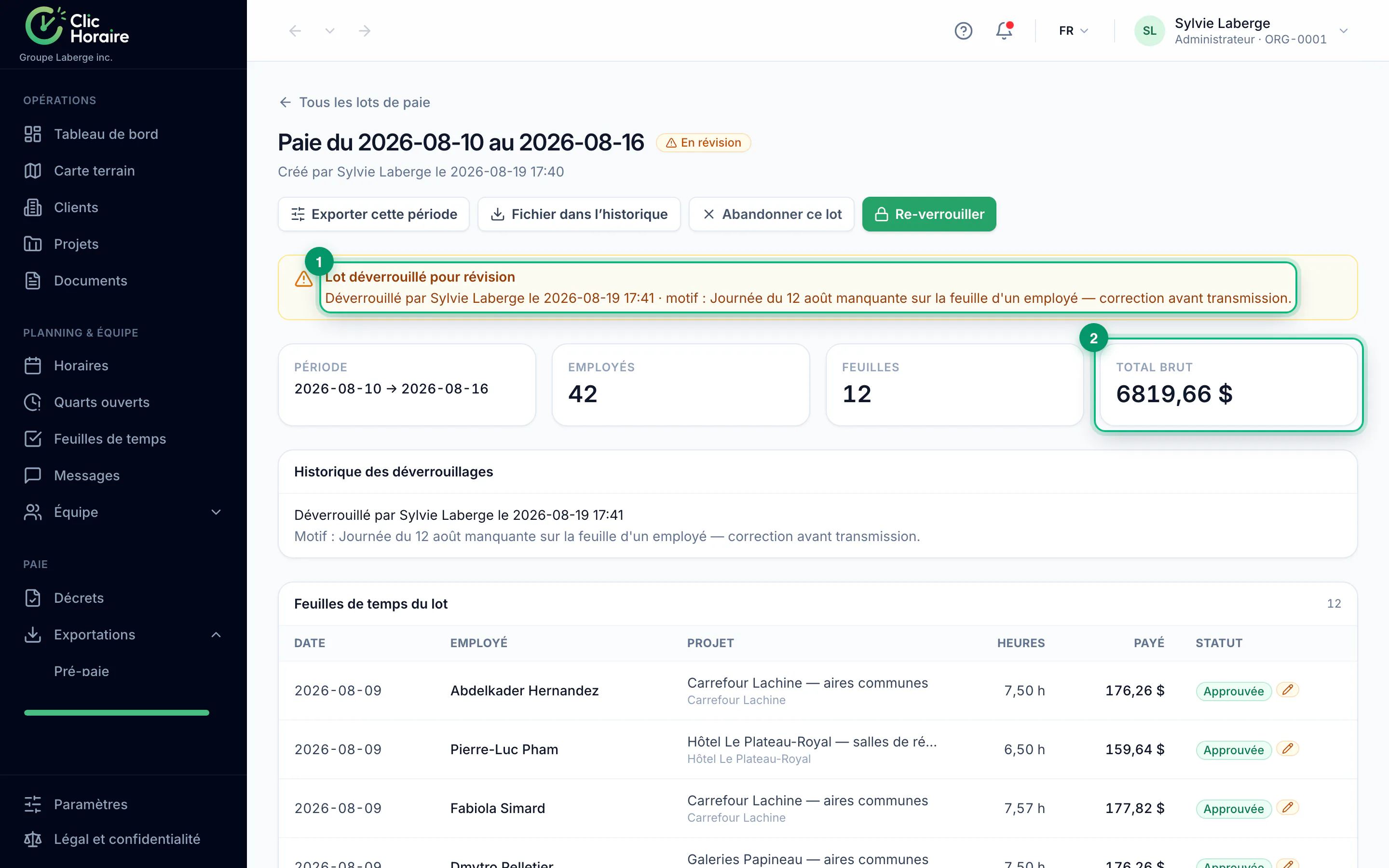The width and height of the screenshot is (1389, 868).
Task: Click the 159,64 $ paid amount
Action: pyautogui.click(x=1135, y=749)
